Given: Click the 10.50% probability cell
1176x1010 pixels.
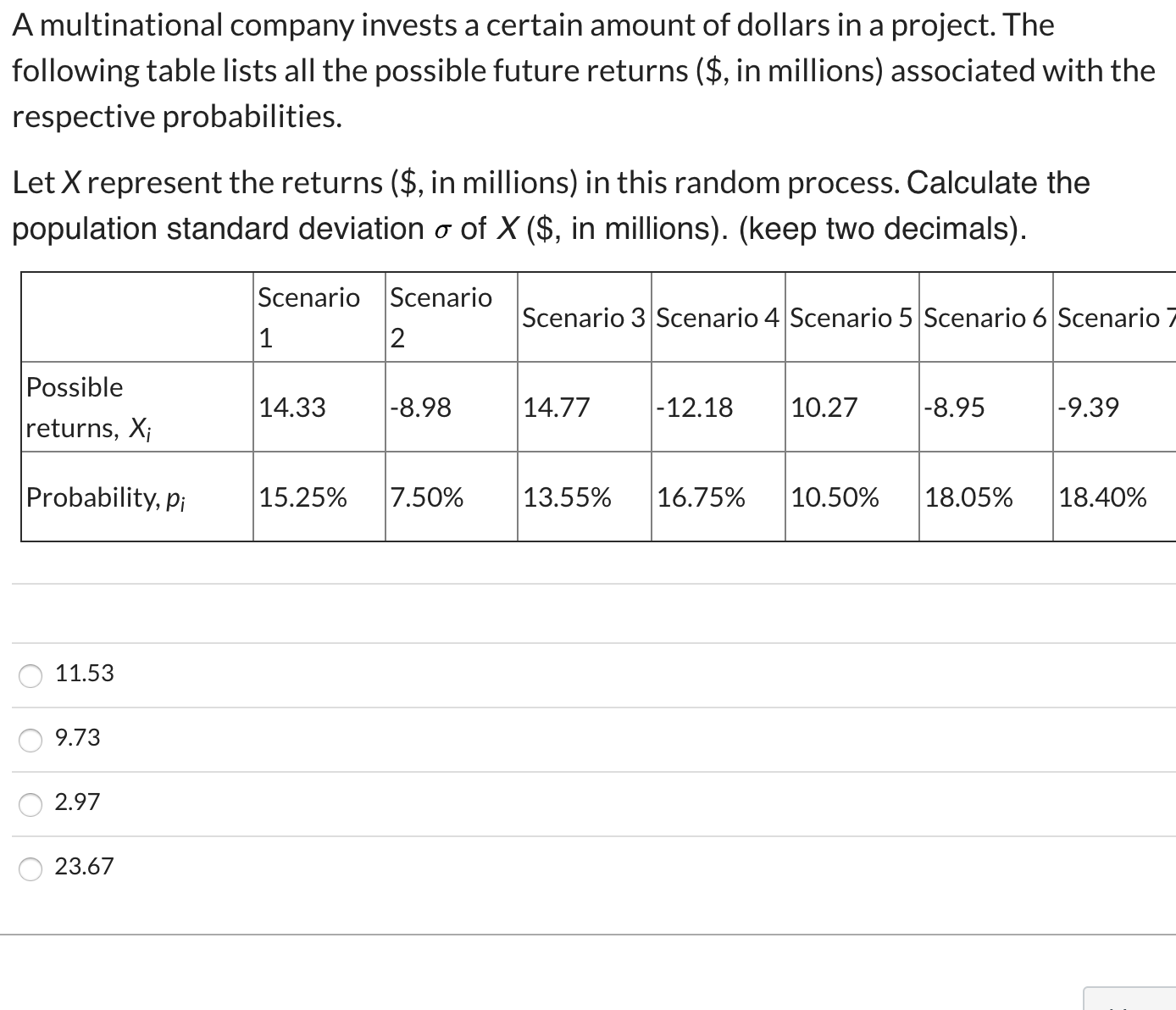Looking at the screenshot, I should pyautogui.click(x=835, y=497).
